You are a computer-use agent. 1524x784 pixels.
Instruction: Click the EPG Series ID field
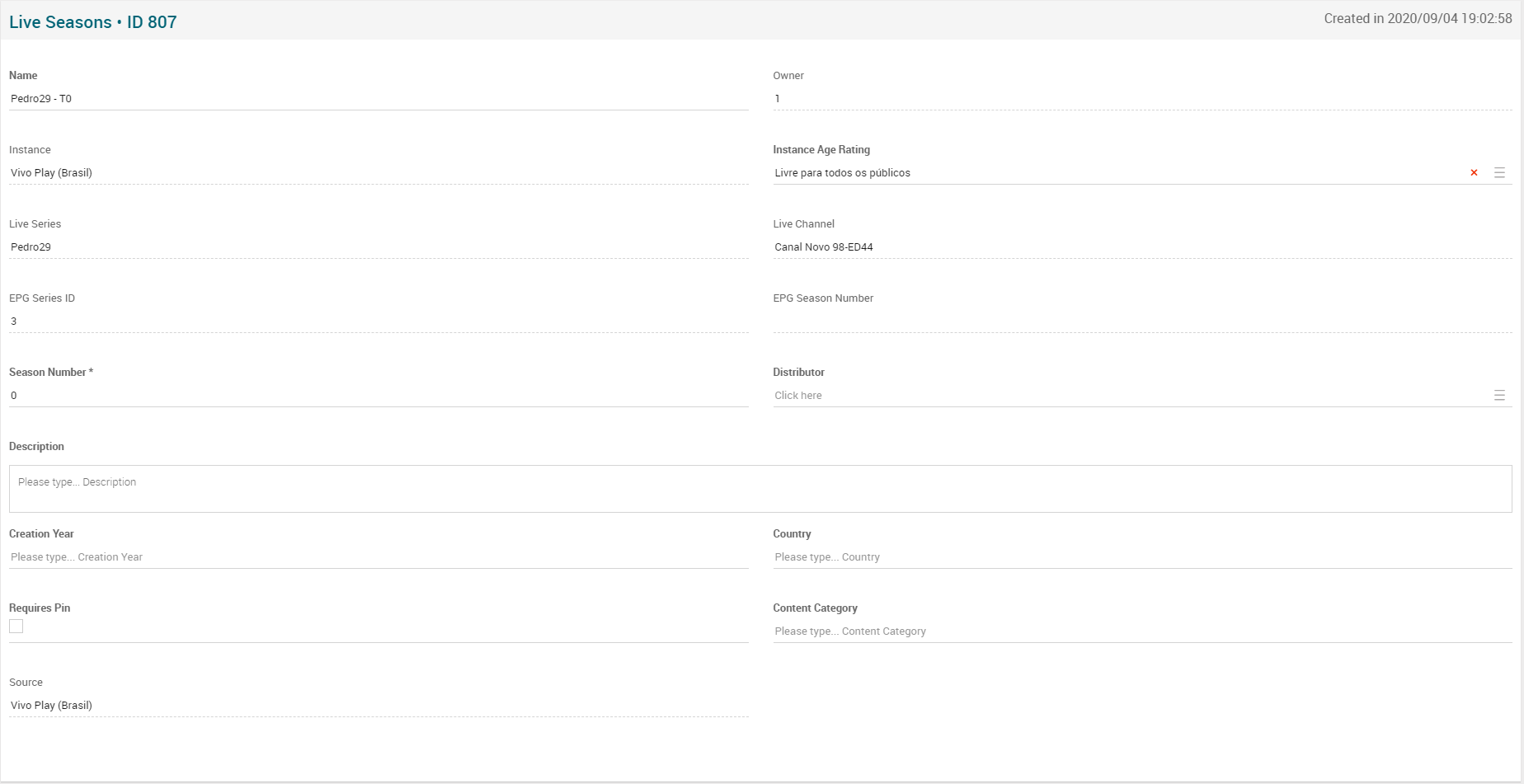coord(378,322)
